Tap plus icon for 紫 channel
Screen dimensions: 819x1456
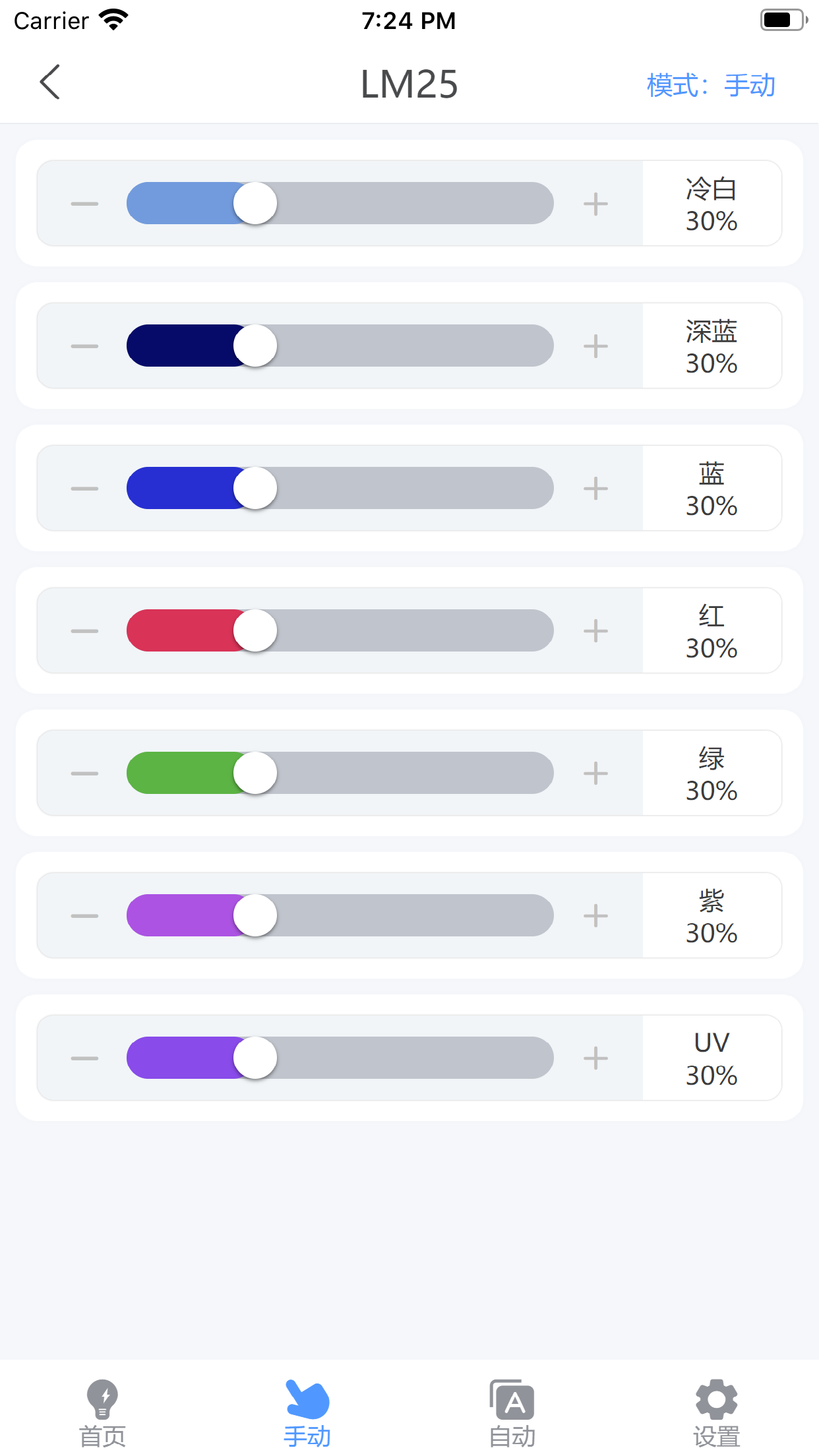coord(595,916)
